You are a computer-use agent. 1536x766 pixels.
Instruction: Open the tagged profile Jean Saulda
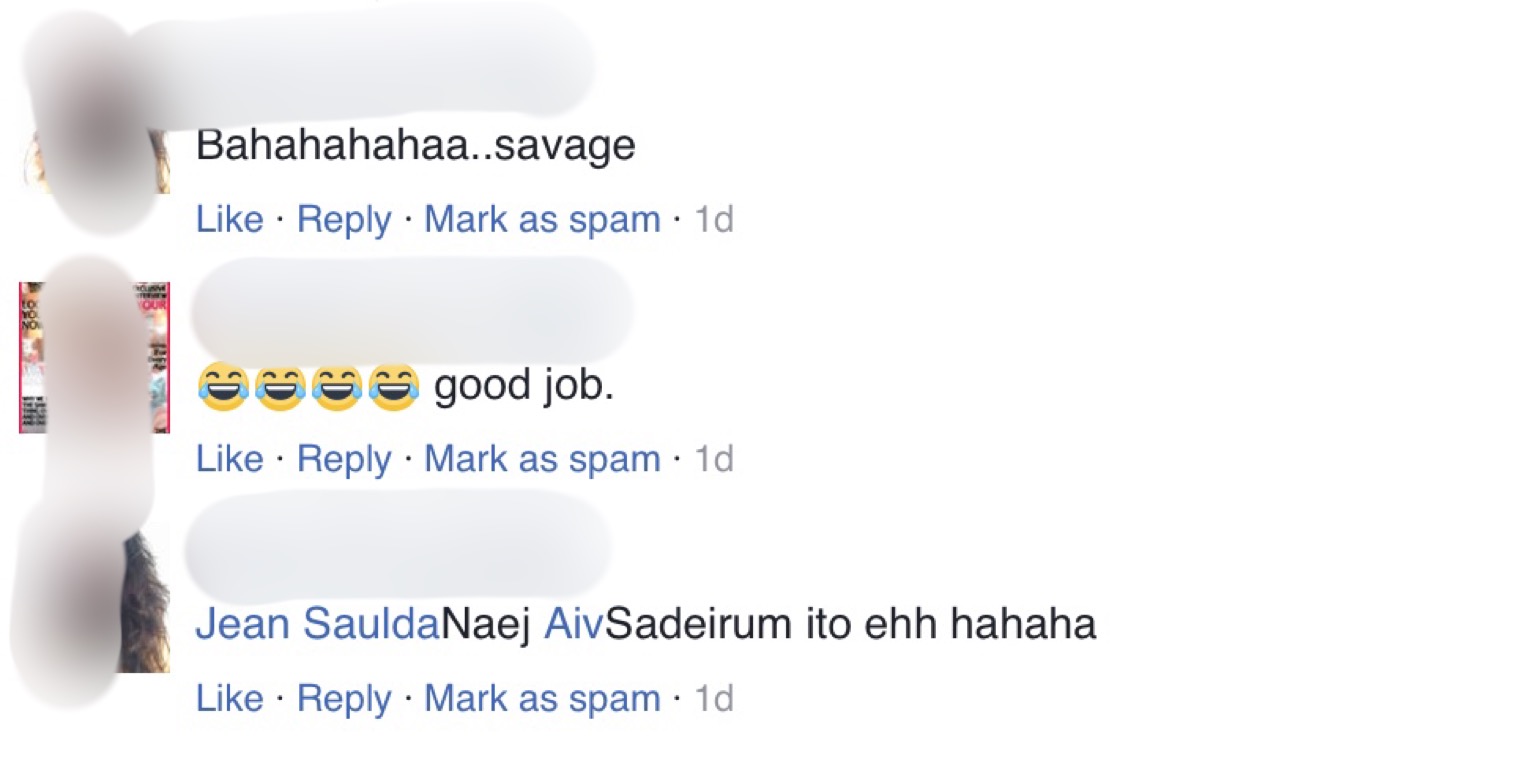point(318,625)
